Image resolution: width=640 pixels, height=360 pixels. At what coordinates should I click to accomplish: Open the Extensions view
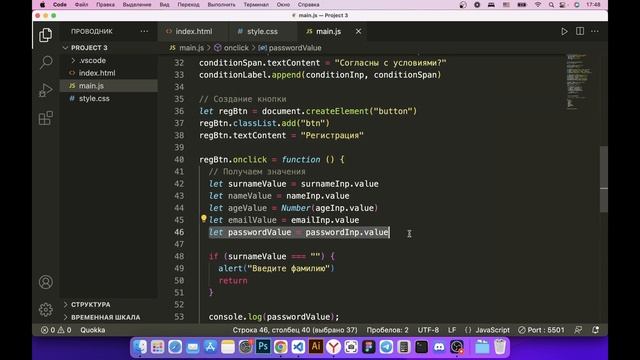[46, 118]
